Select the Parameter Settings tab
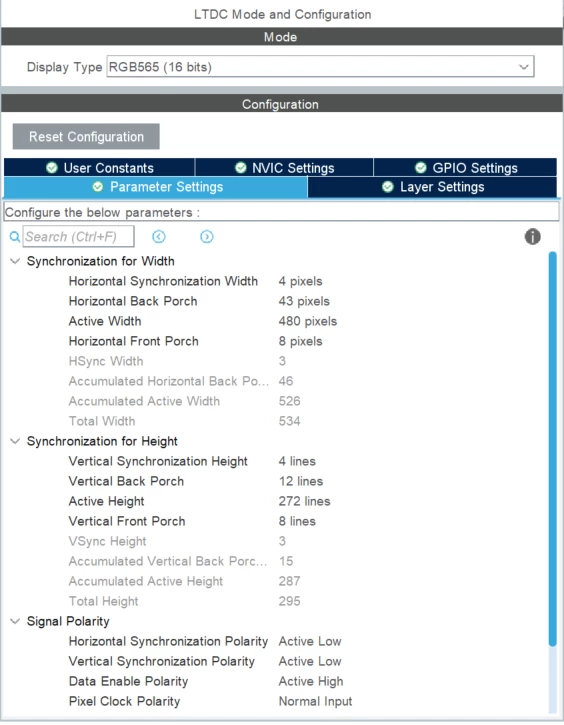The width and height of the screenshot is (564, 725). [156, 187]
